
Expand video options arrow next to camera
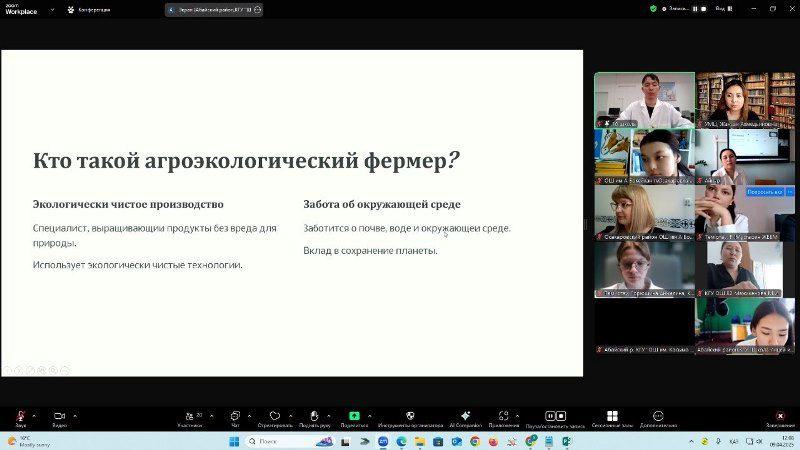[74, 415]
